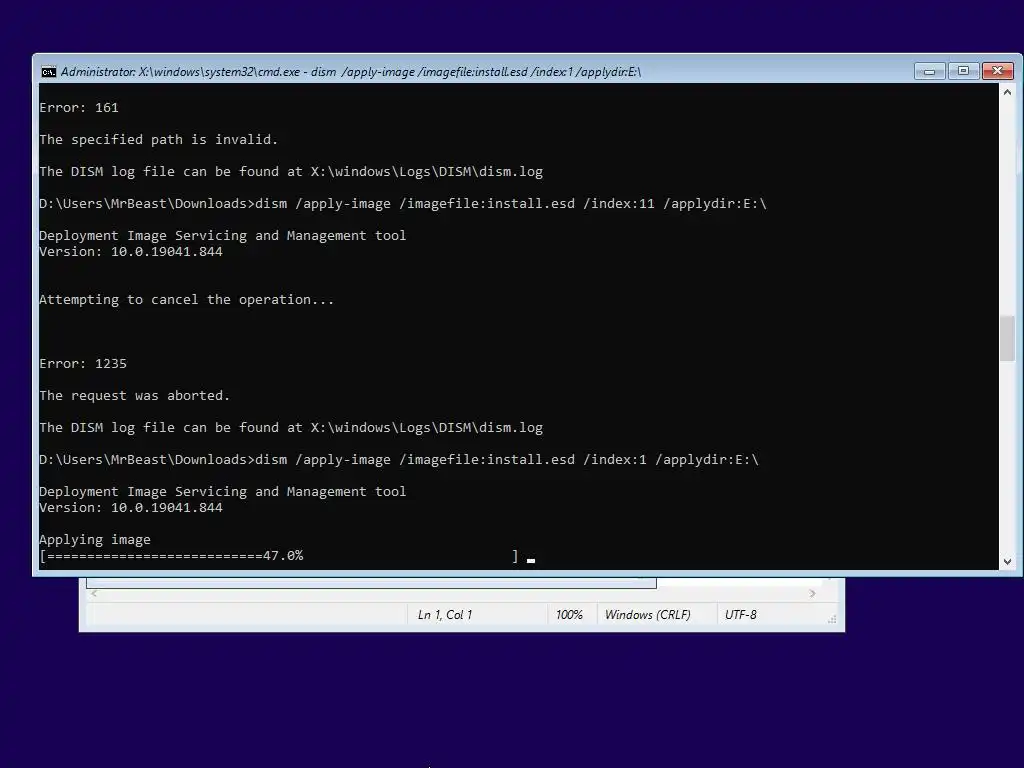Click the 'Error: 161' line
Image resolution: width=1024 pixels, height=768 pixels.
point(79,108)
